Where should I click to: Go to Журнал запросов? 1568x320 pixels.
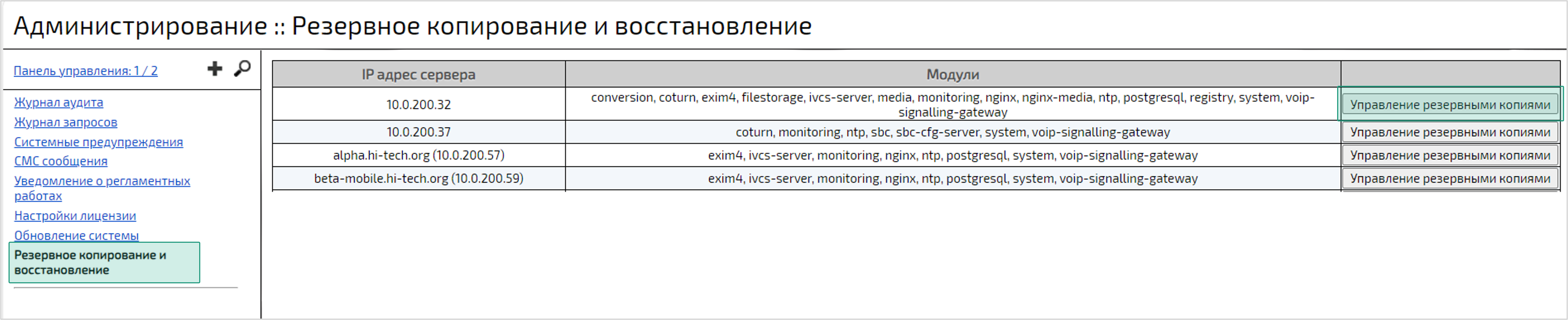[x=66, y=122]
